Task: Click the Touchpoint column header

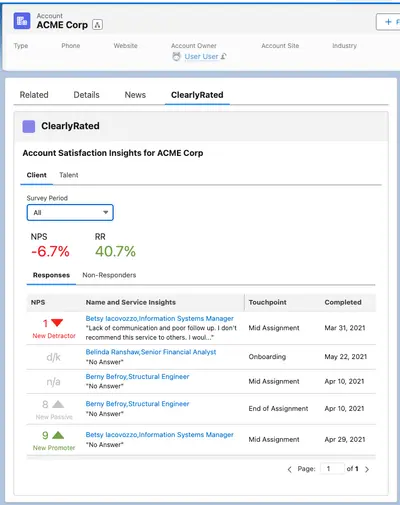Action: pos(268,302)
